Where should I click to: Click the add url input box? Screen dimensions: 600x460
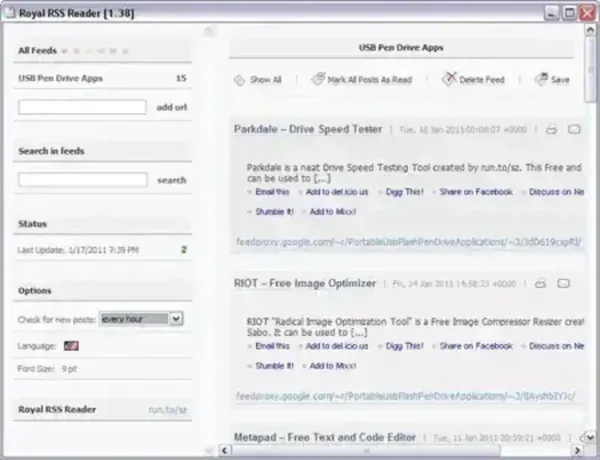(x=82, y=107)
